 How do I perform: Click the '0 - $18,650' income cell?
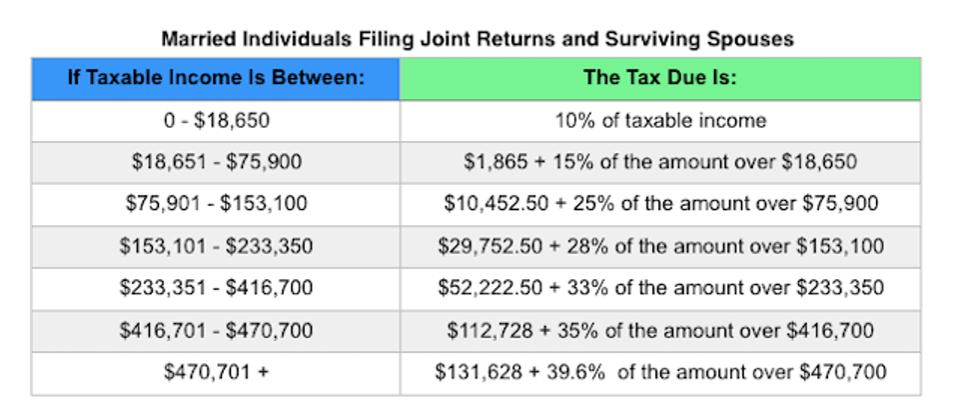coord(216,120)
